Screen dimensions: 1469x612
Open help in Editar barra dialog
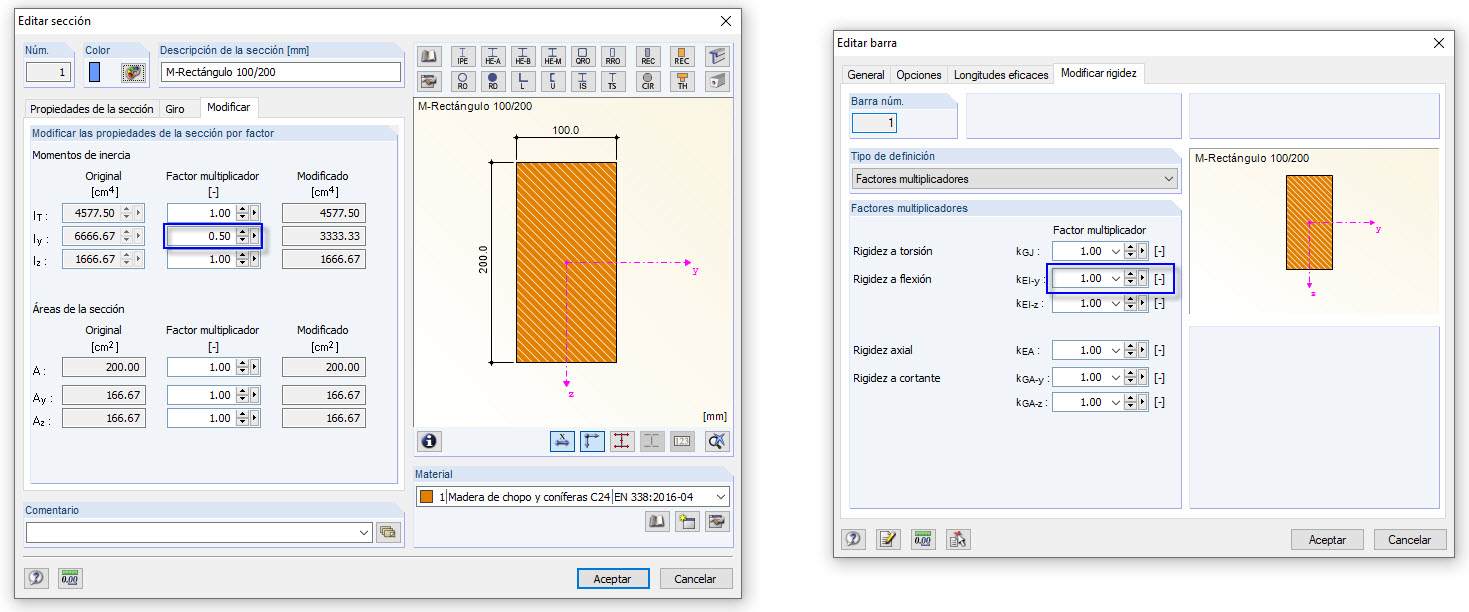pyautogui.click(x=853, y=539)
